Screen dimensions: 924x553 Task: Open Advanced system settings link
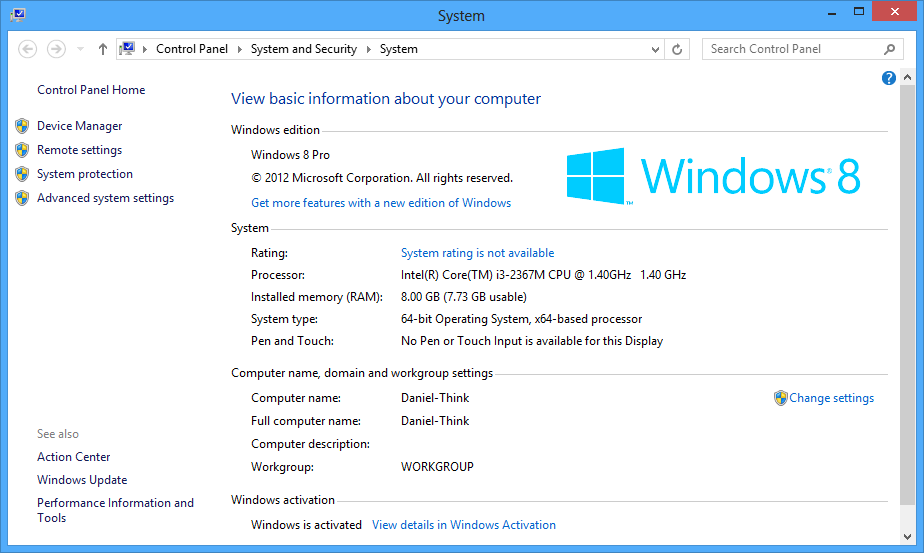click(x=105, y=198)
